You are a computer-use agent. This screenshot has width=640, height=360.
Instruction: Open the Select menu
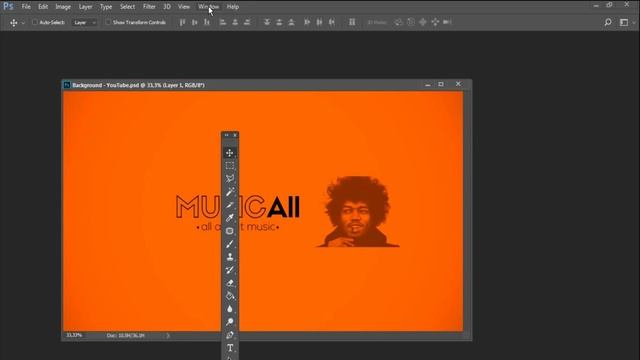(127, 7)
